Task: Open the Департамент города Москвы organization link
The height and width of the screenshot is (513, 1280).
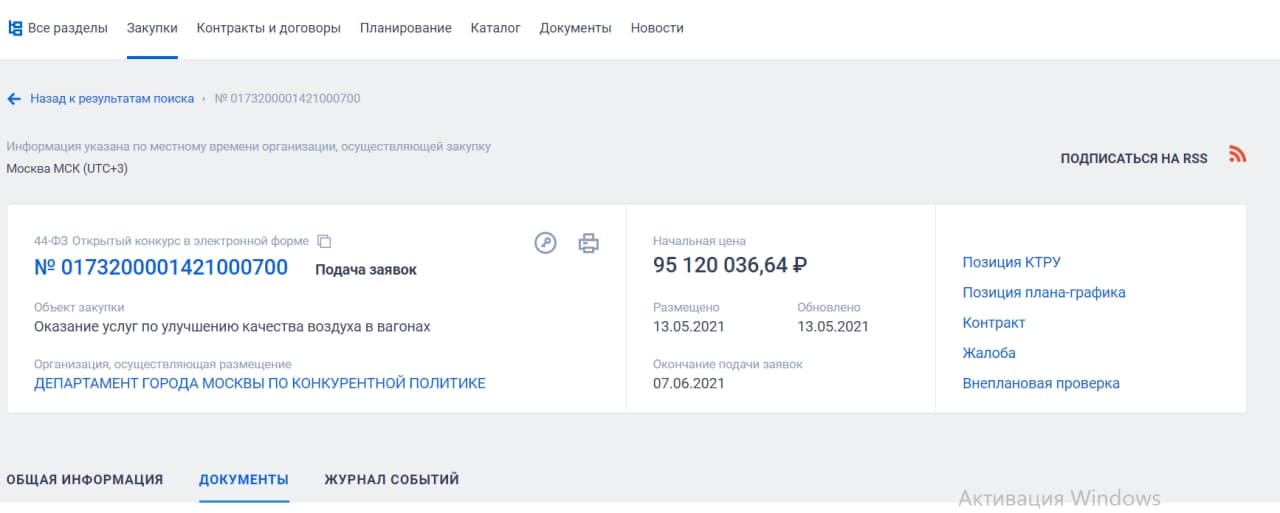Action: click(x=260, y=383)
